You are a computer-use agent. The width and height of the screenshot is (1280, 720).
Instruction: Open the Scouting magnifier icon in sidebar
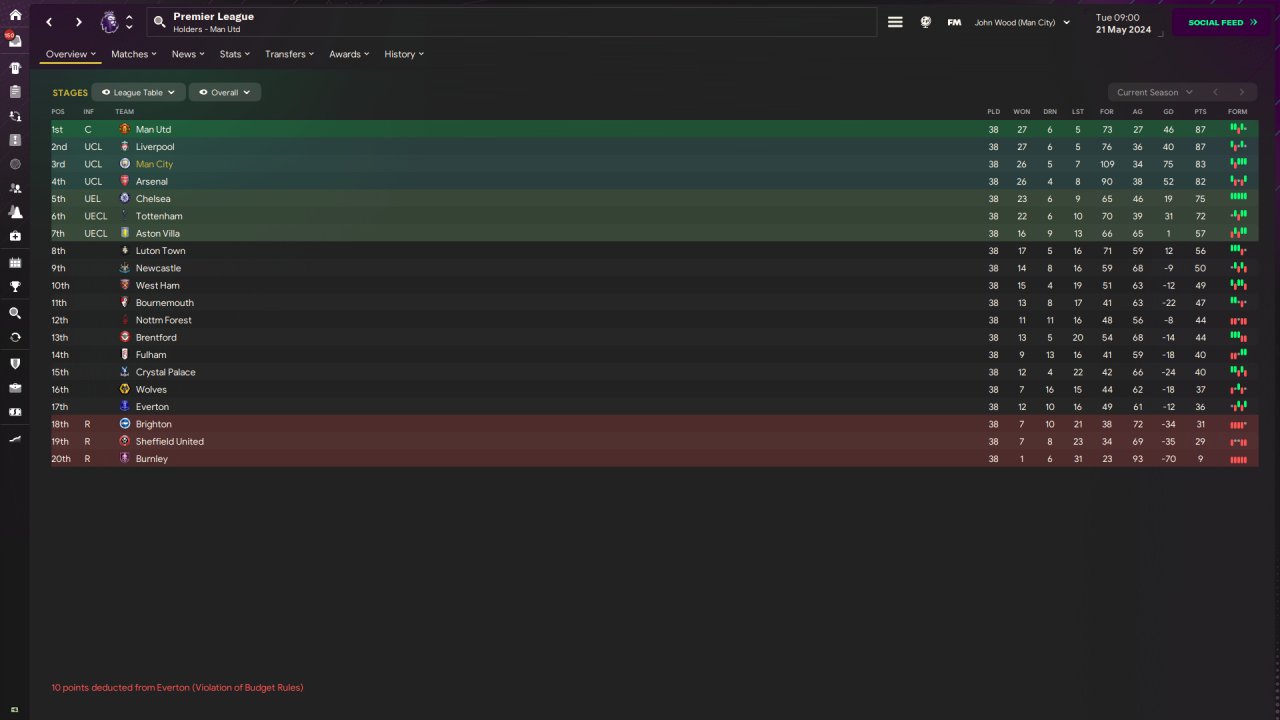tap(15, 313)
